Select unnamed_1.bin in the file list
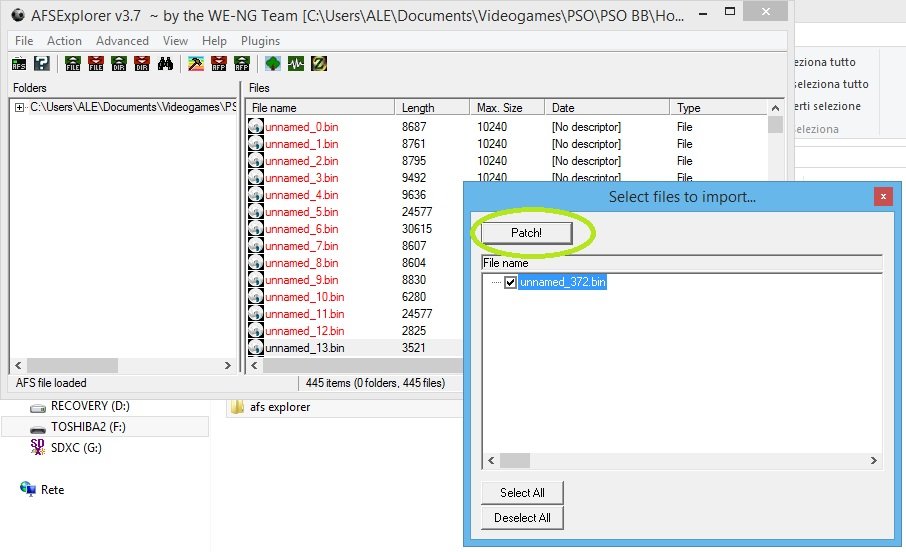 [x=302, y=143]
